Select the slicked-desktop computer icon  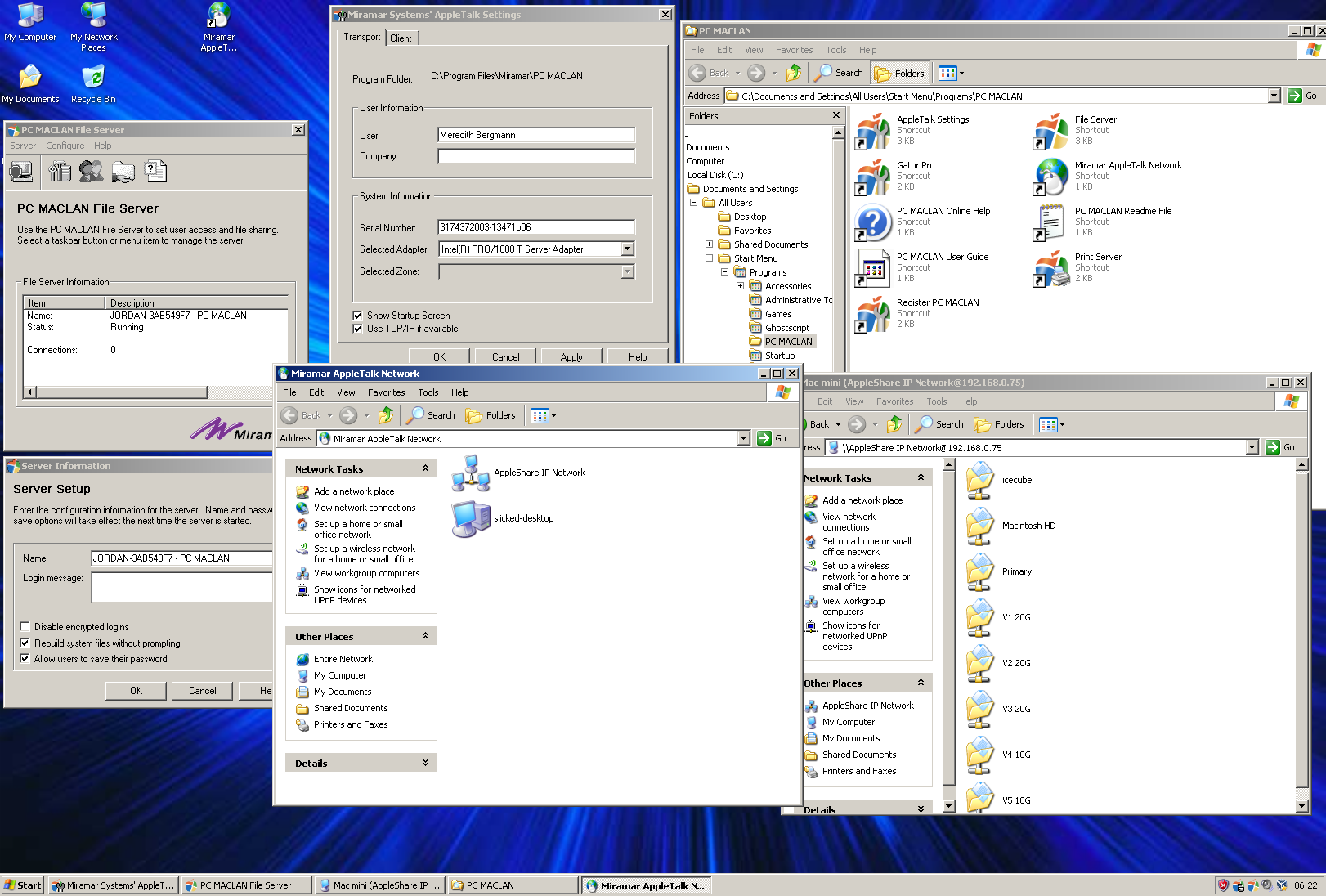click(471, 518)
